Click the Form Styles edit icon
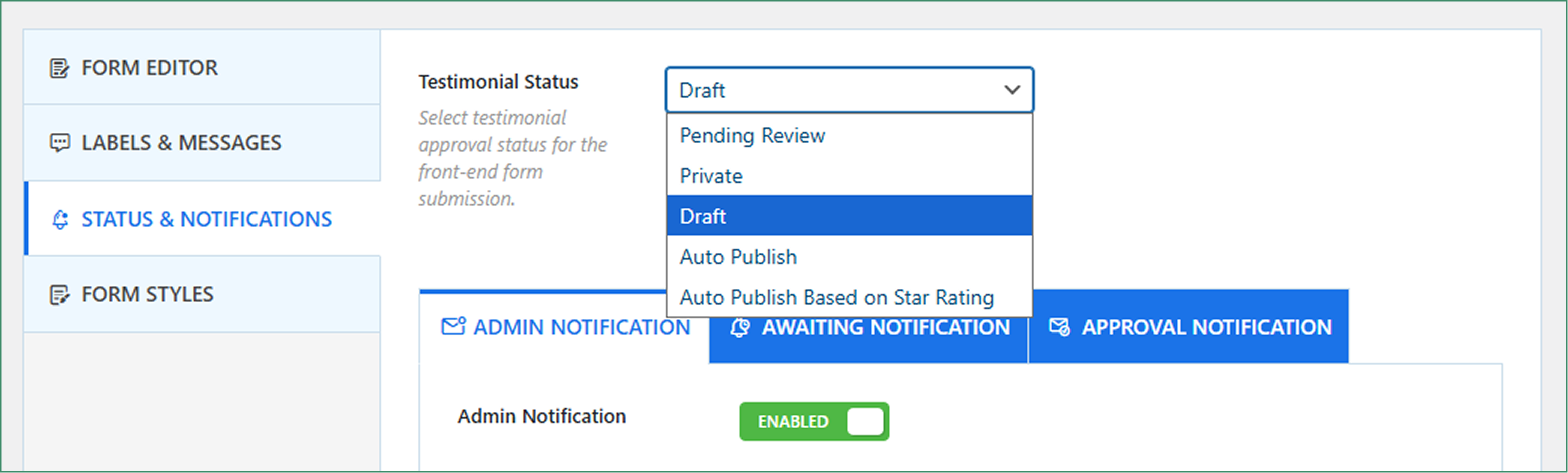 (60, 295)
